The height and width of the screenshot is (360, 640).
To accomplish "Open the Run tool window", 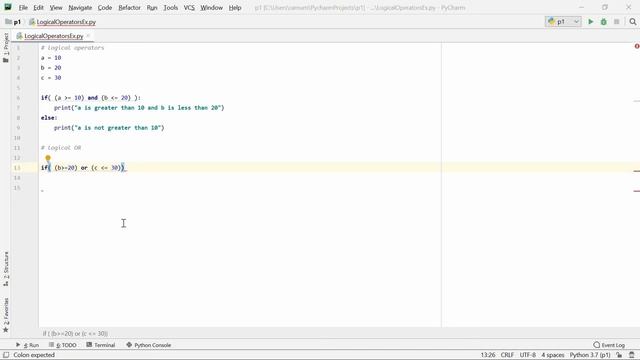I will 27,345.
